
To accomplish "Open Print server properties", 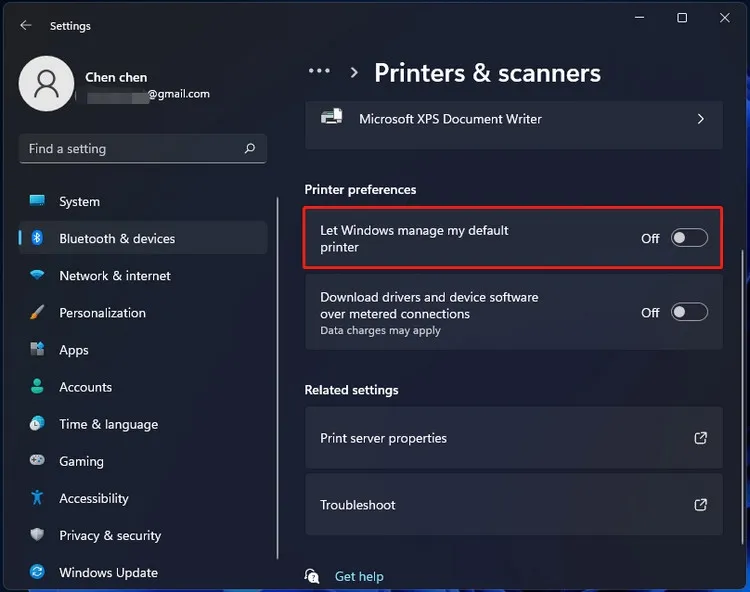I will [514, 438].
